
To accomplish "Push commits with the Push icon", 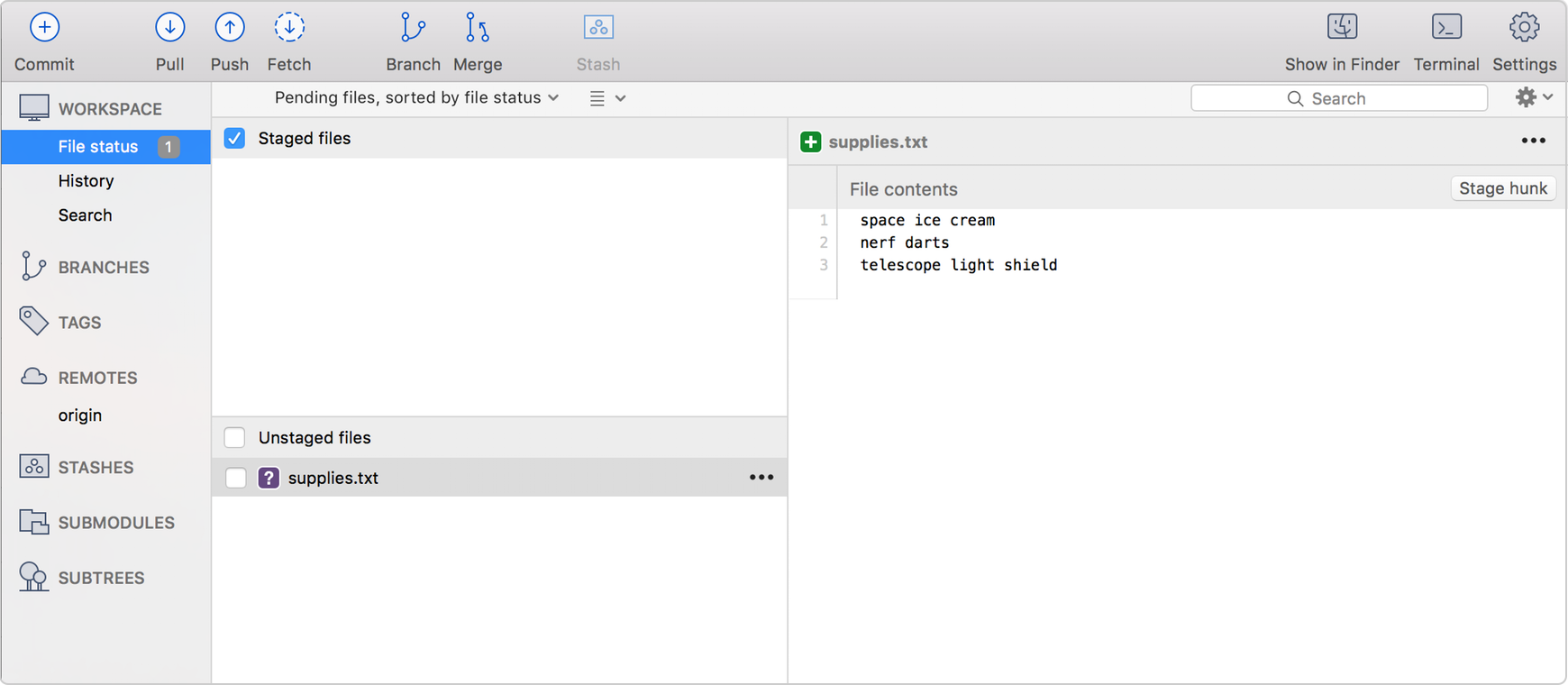I will pyautogui.click(x=230, y=28).
